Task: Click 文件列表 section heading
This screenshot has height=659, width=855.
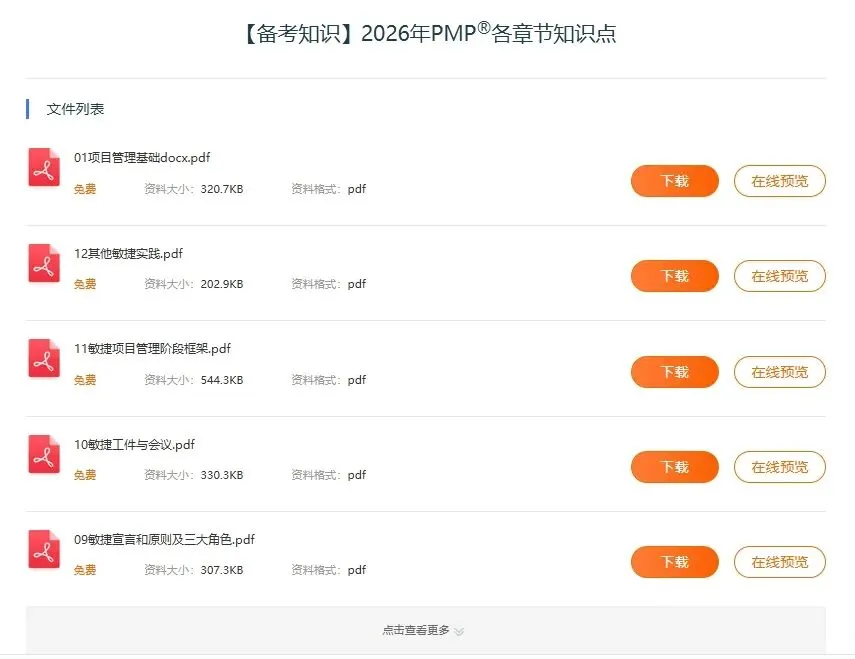Action: click(x=75, y=109)
